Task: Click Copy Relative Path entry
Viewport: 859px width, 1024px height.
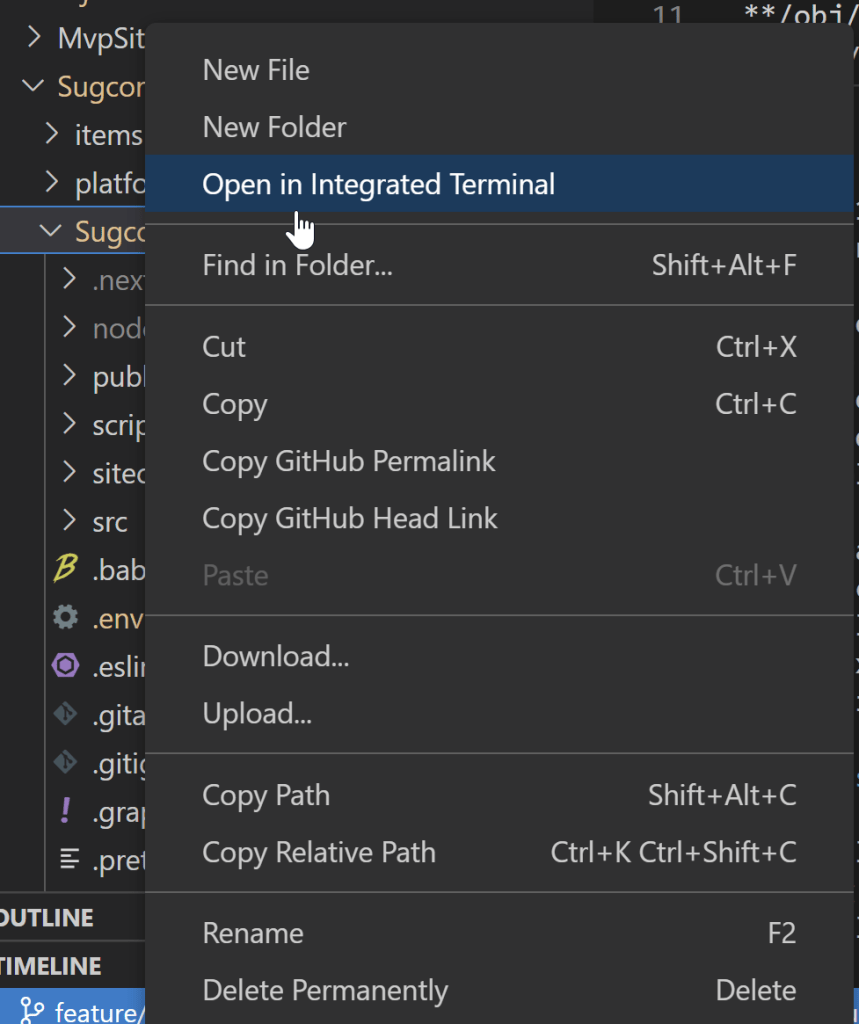Action: click(x=319, y=853)
